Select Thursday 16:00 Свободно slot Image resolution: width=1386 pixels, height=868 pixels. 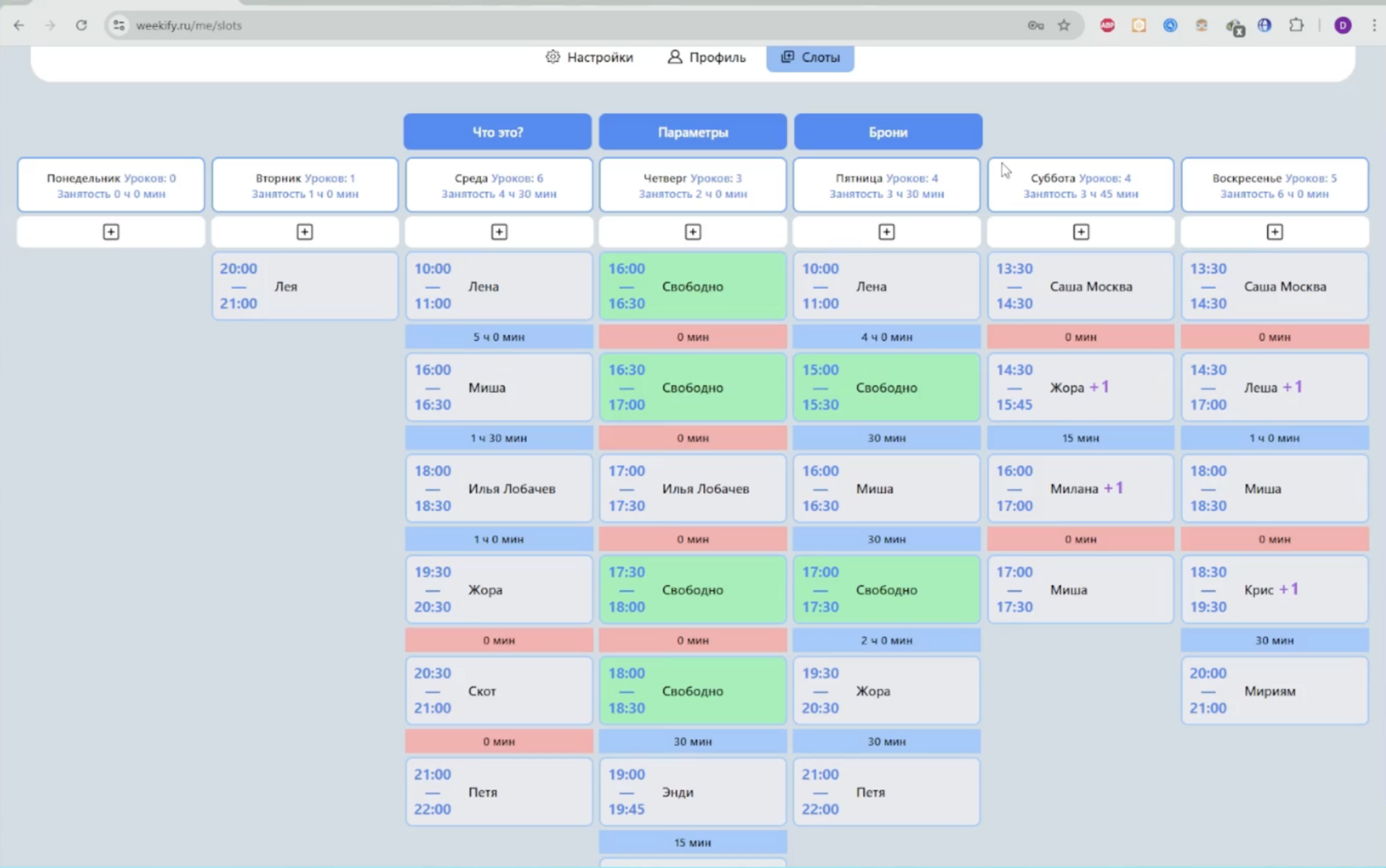point(693,286)
